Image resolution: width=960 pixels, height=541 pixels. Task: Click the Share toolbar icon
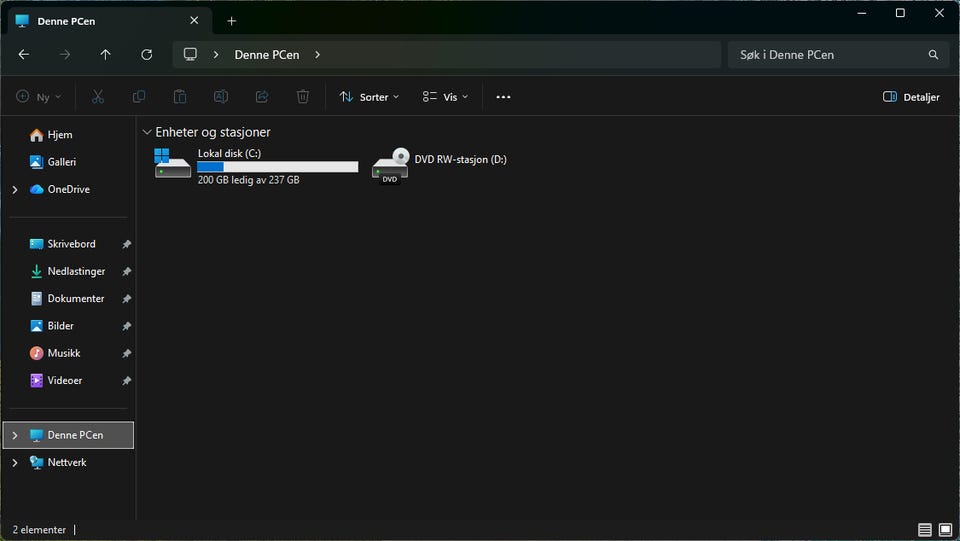(262, 97)
